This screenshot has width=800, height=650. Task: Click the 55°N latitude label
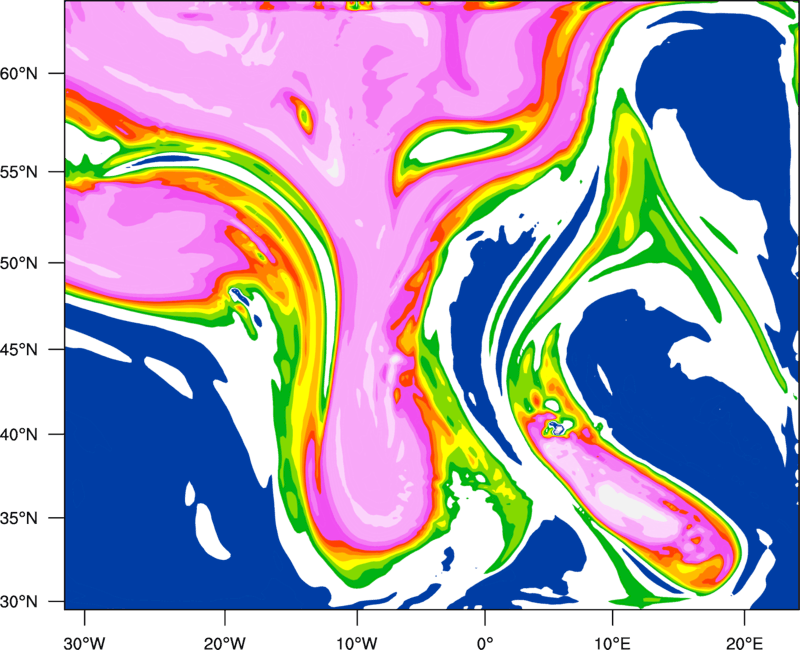19,172
